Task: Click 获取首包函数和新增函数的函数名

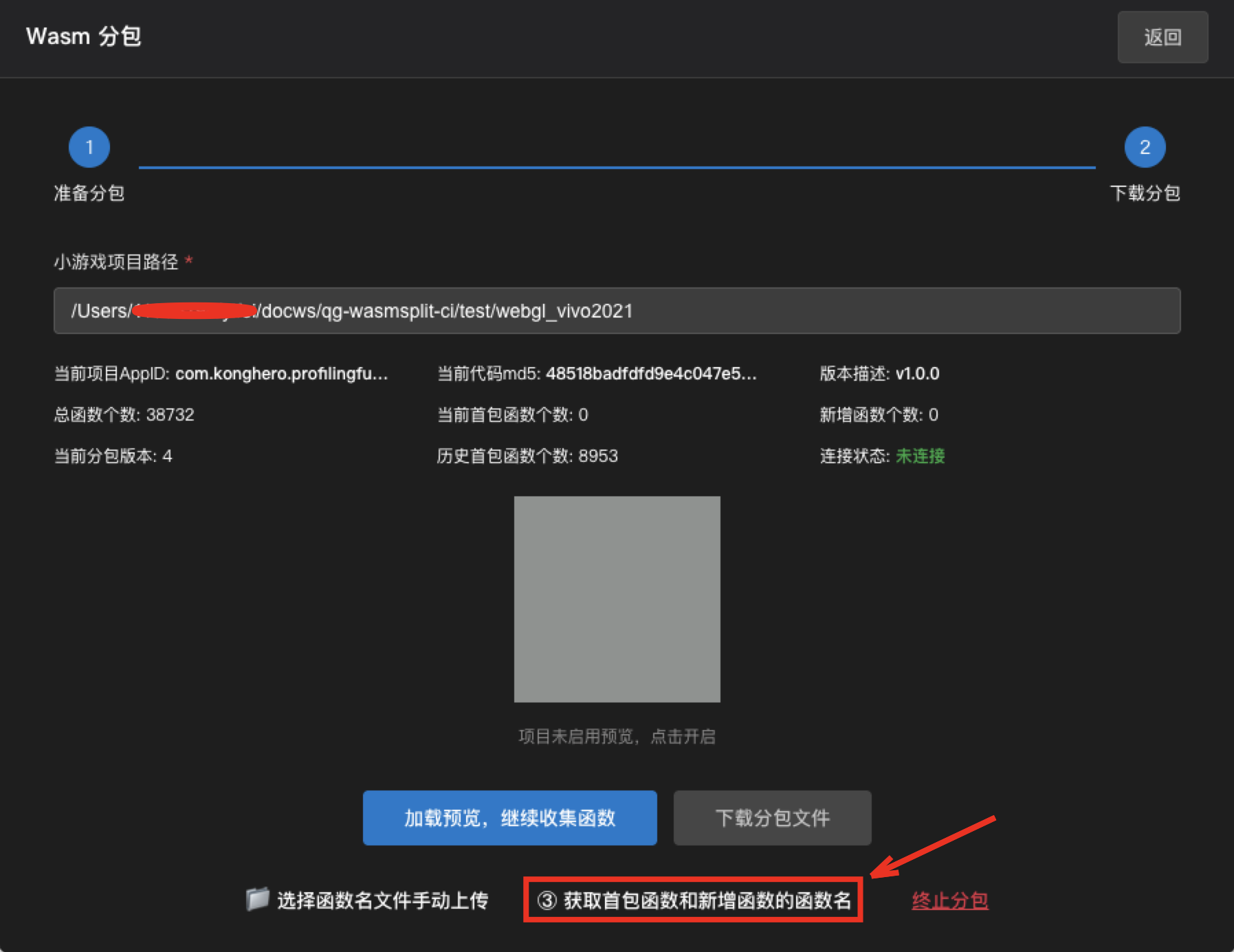Action: point(694,900)
